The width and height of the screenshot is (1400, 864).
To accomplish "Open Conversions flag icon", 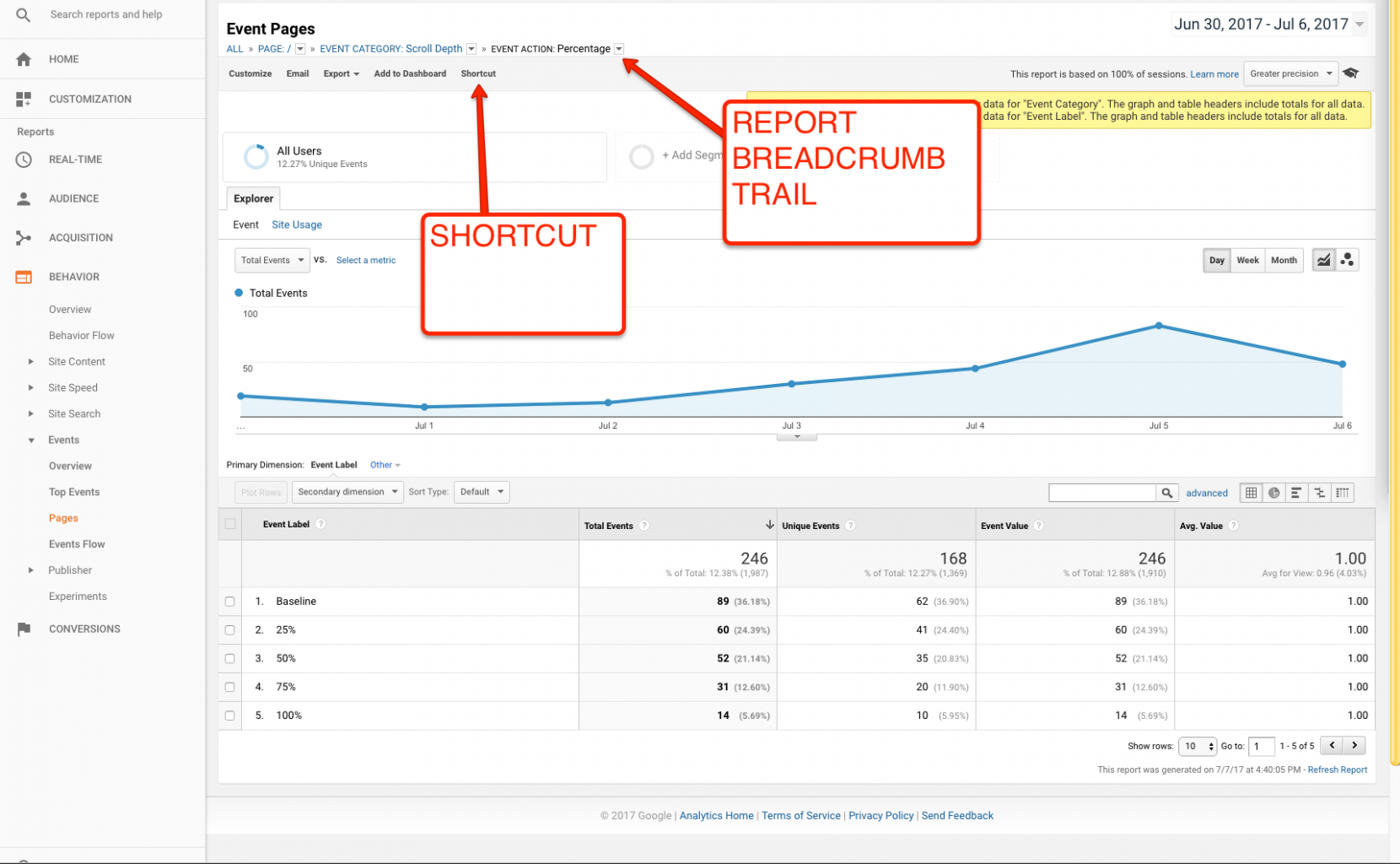I will coord(24,629).
